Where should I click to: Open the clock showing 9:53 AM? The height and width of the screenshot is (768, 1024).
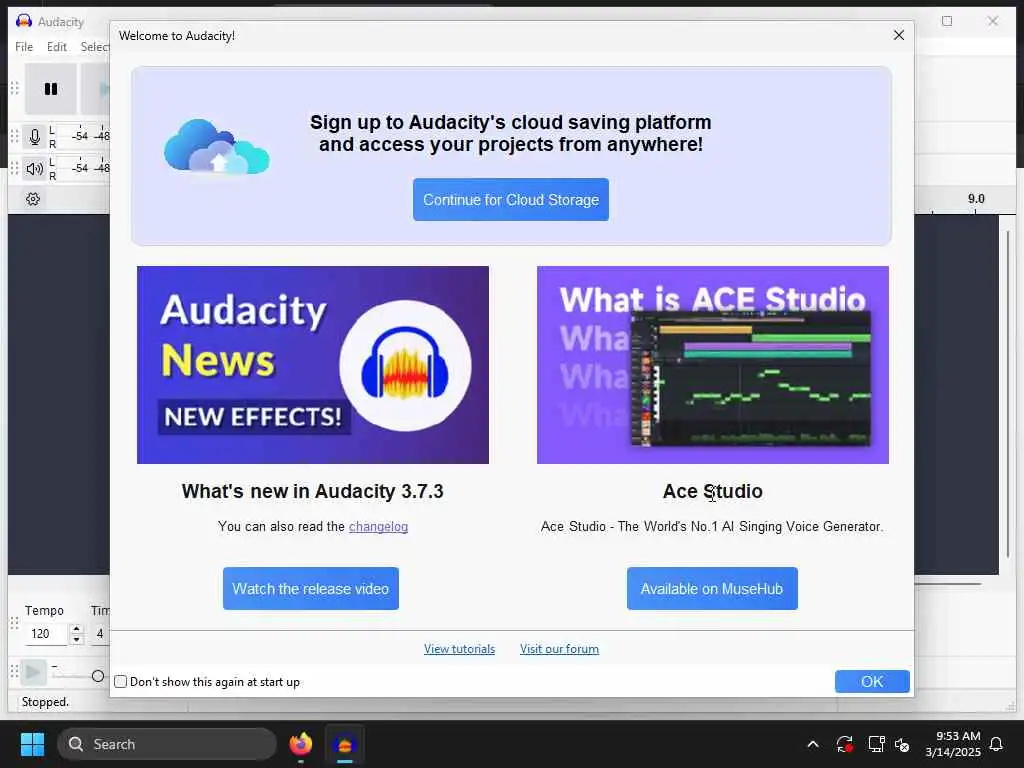(953, 744)
